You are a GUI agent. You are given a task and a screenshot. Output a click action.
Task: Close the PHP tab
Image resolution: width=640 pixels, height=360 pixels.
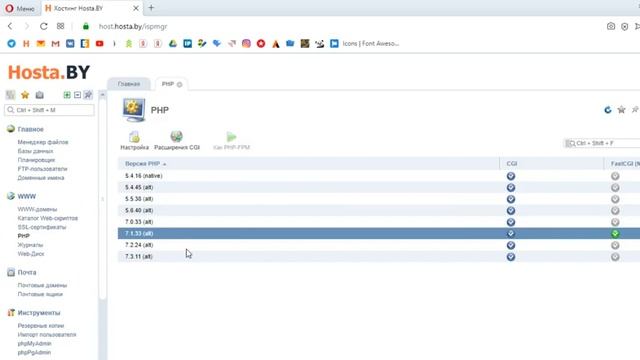pos(180,84)
